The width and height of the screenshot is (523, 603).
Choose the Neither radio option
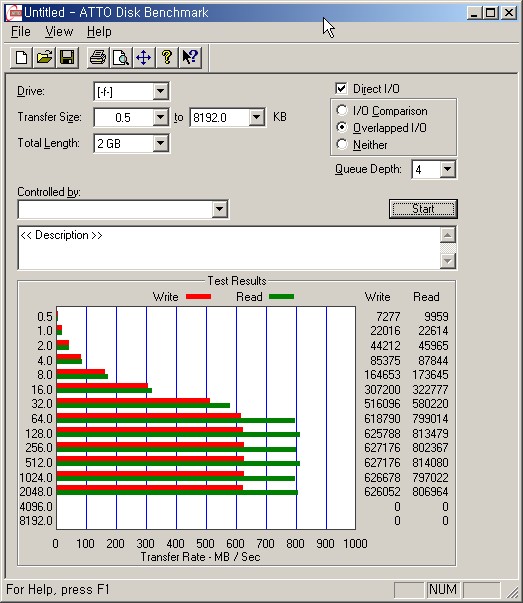coord(341,144)
